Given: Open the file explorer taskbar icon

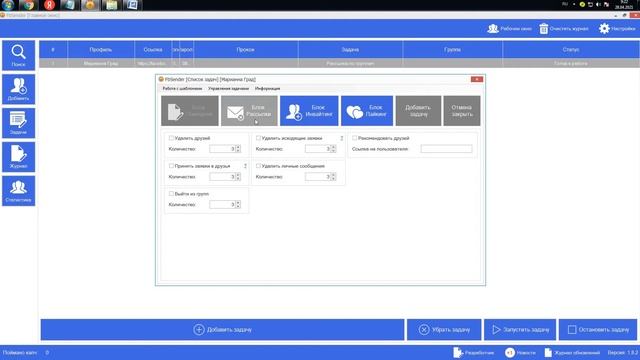Looking at the screenshot, I should [111, 5].
